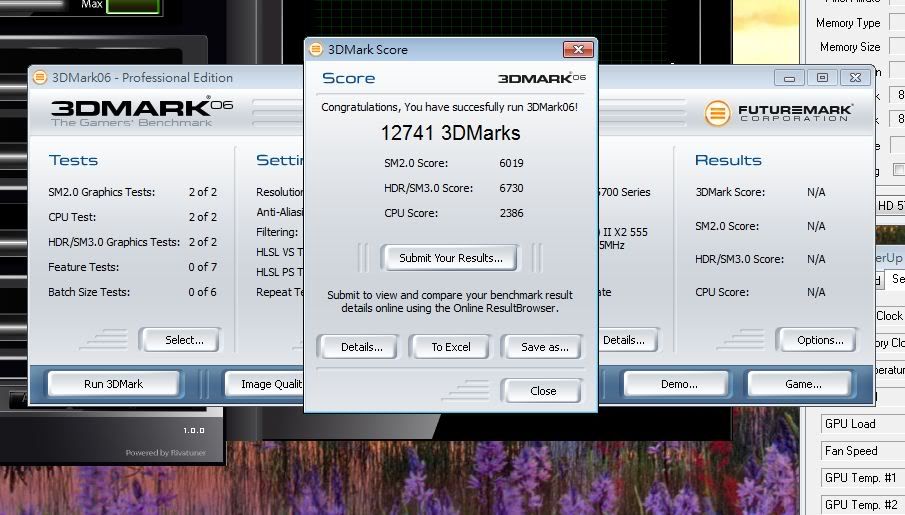Screen dimensions: 905x515
Task: Click GPU Load field in GPU-Z
Action: tap(863, 424)
